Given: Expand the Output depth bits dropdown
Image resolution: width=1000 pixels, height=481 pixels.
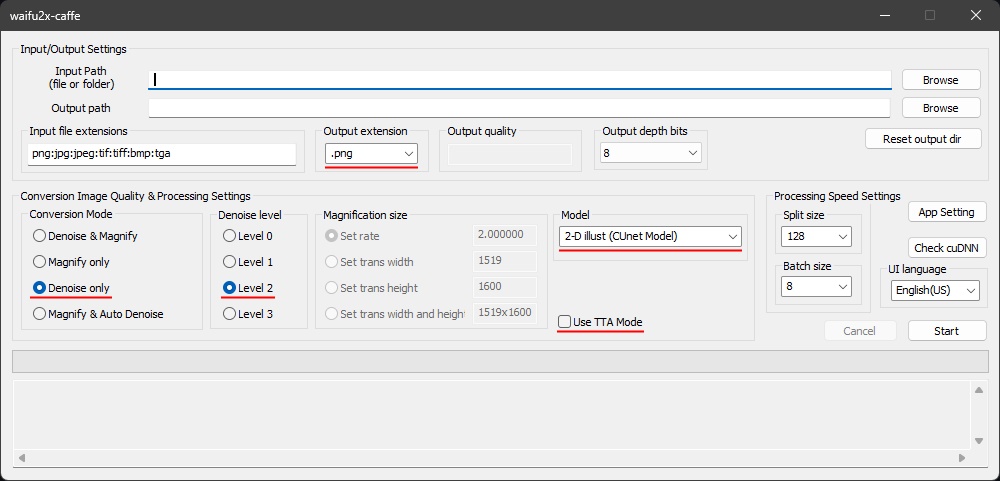Looking at the screenshot, I should click(650, 153).
